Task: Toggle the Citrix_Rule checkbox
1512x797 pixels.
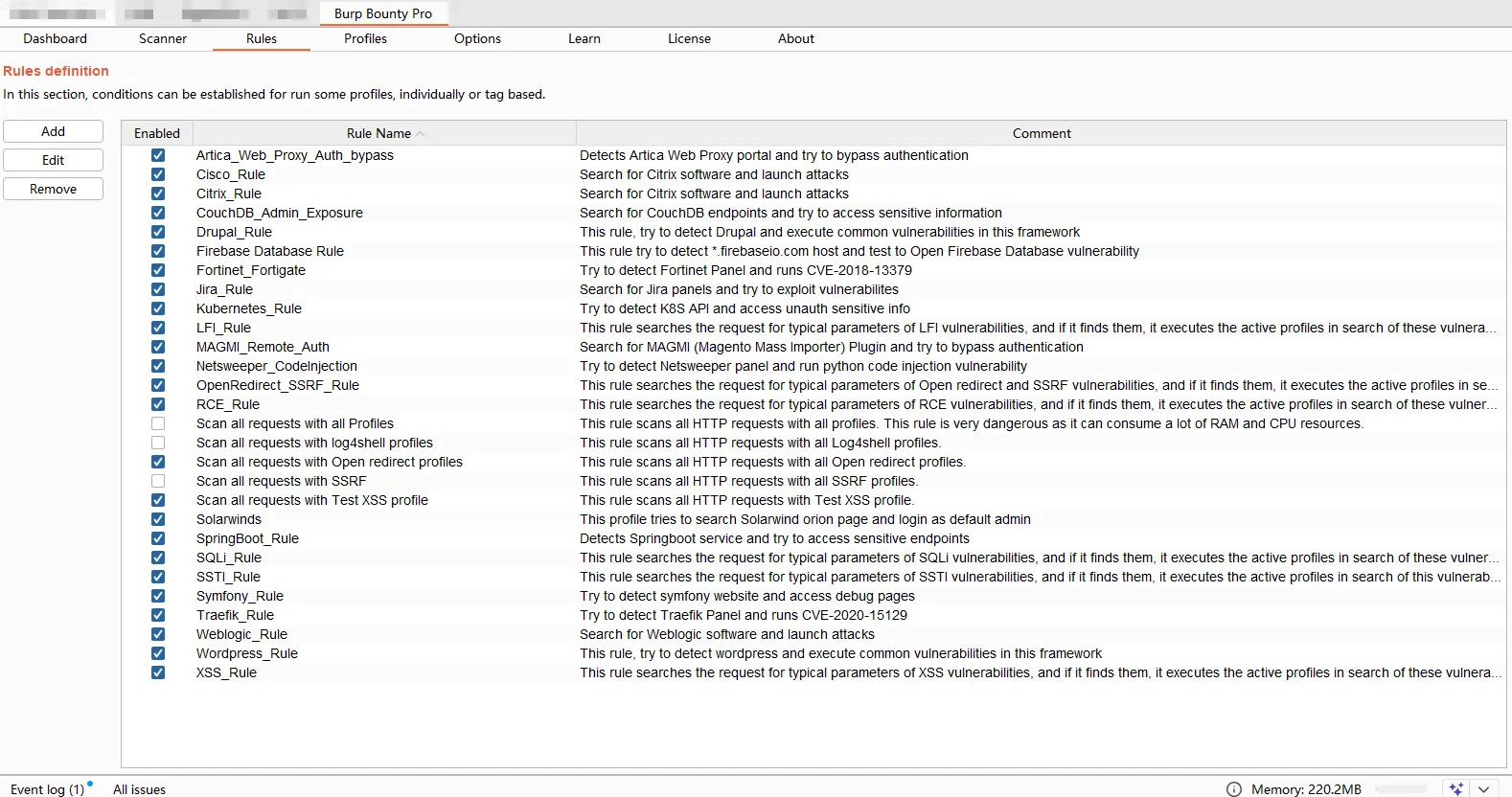Action: [x=158, y=194]
